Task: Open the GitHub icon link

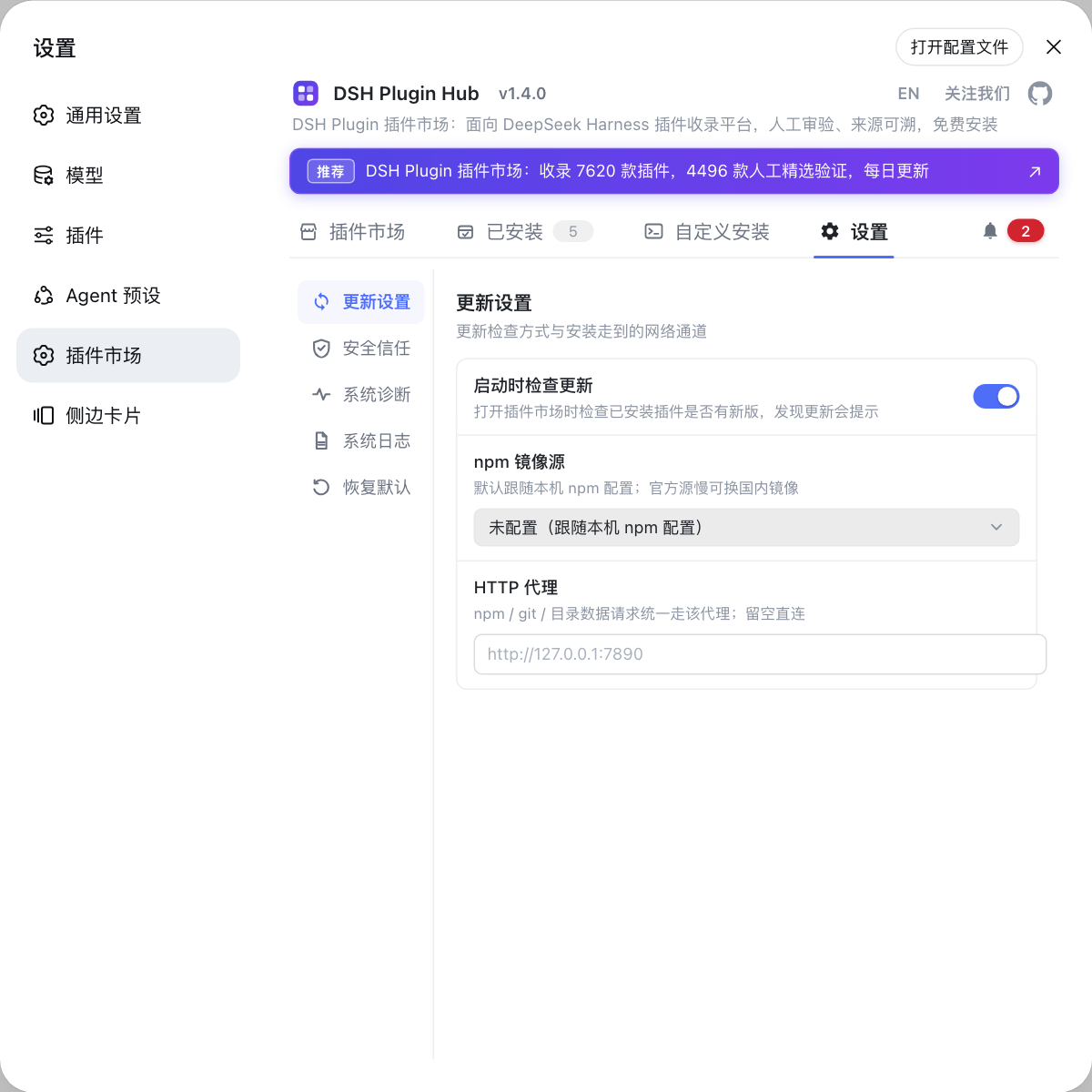Action: tap(1040, 94)
